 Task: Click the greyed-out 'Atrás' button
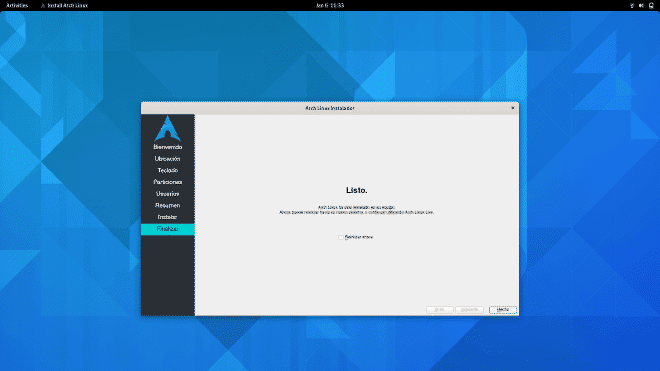(439, 310)
